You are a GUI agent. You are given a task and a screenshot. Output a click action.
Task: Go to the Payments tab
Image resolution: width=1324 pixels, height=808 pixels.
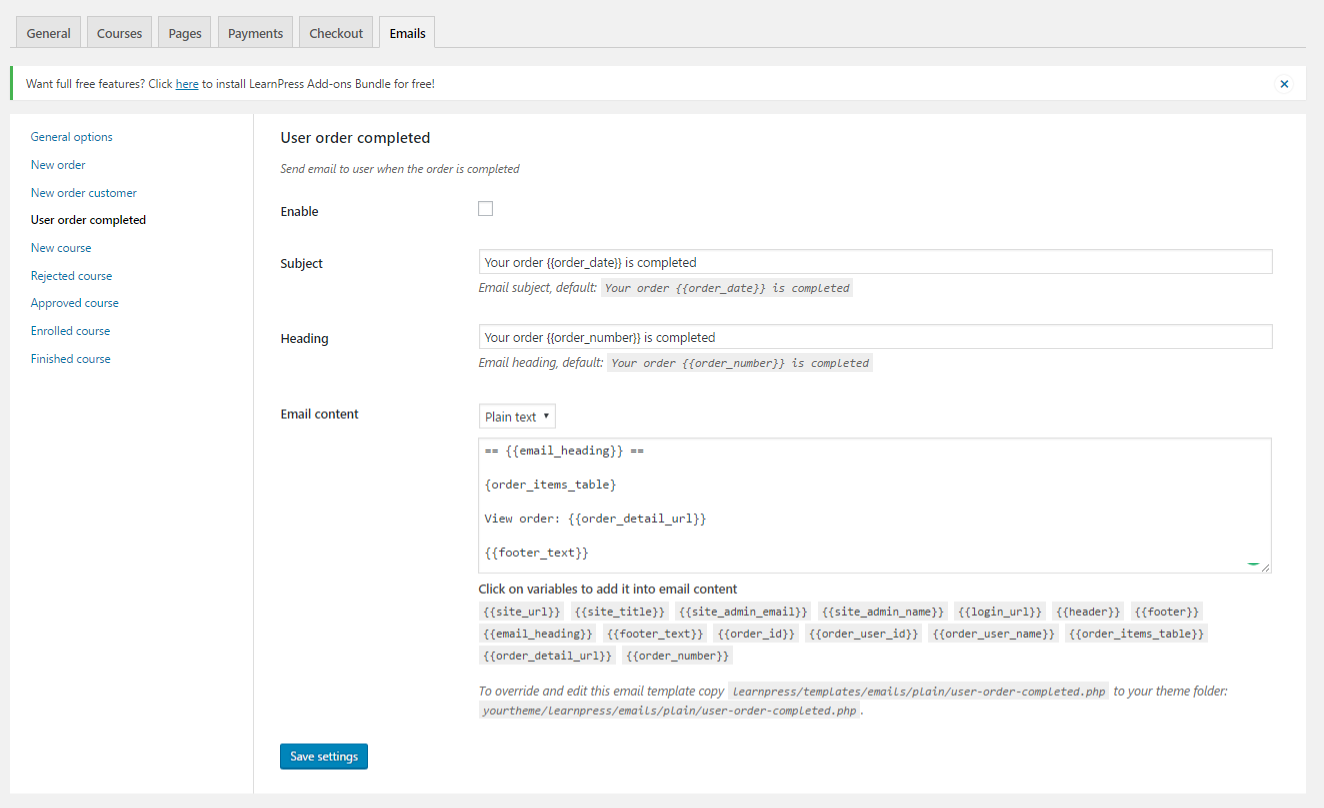(x=255, y=33)
